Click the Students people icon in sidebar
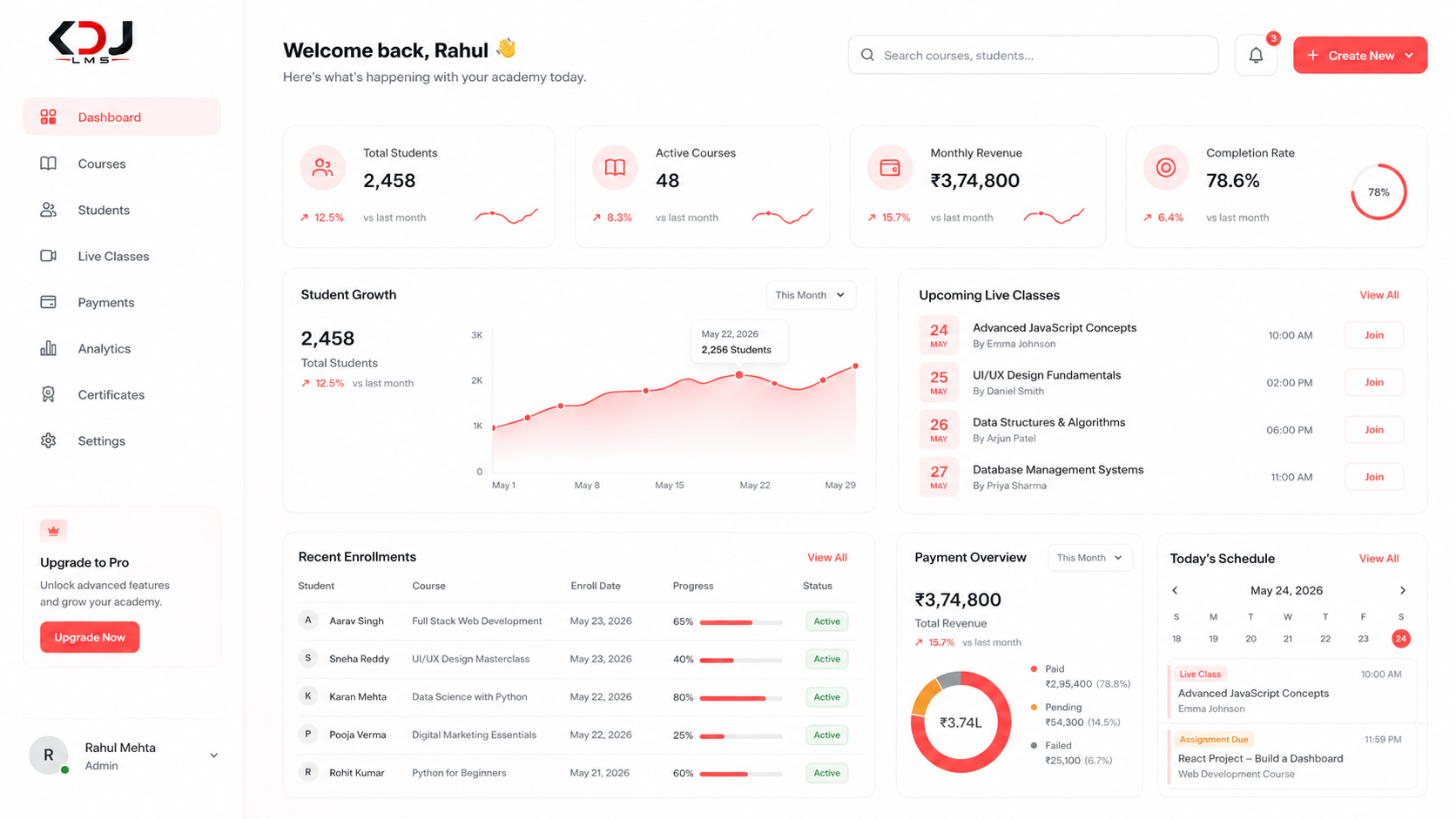1456x819 pixels. point(49,210)
